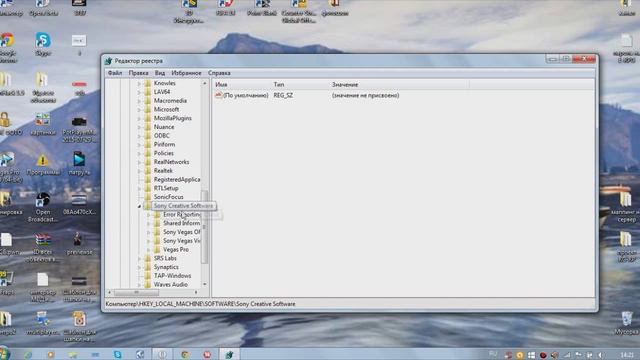
Task: Select the SonicFocus key
Action: pyautogui.click(x=169, y=197)
